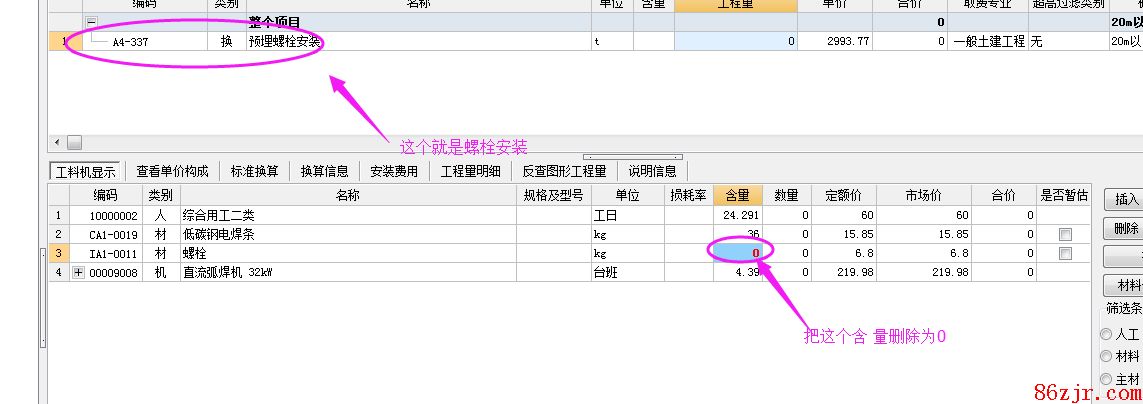Click the 含量 cell of 螺栓 row

click(736, 253)
